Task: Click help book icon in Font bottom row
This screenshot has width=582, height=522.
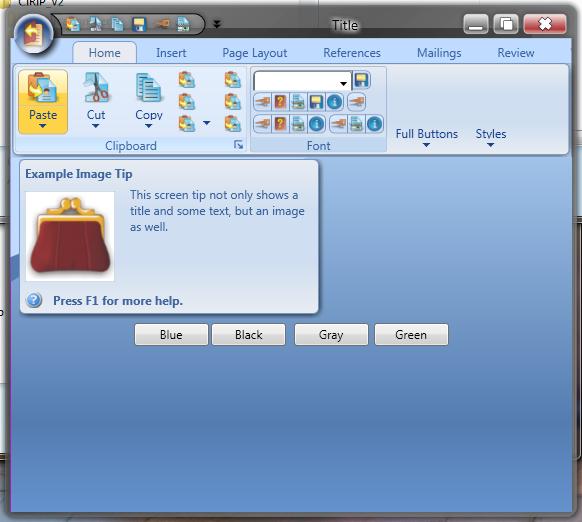Action: click(281, 124)
